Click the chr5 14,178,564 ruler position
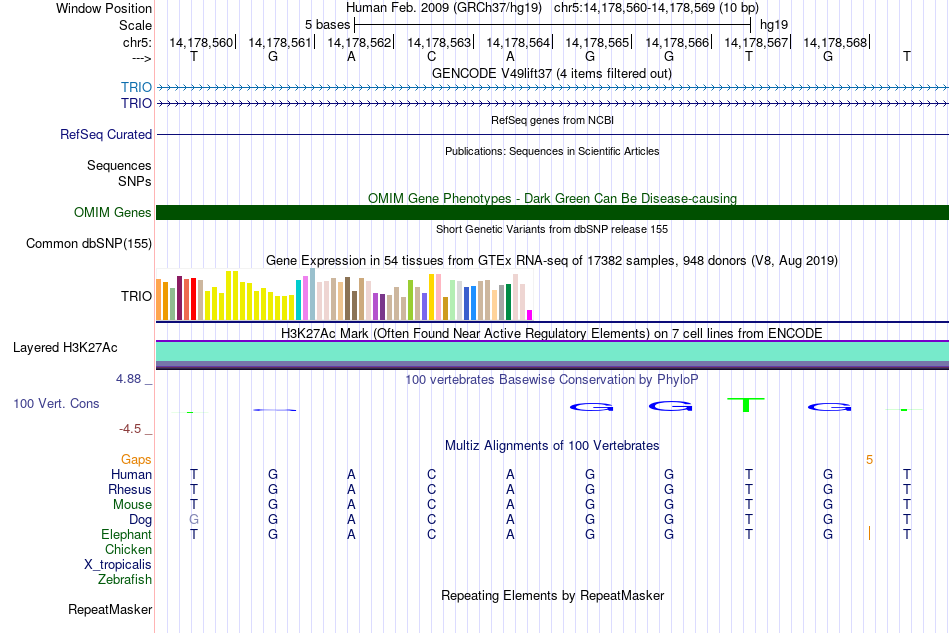 point(519,42)
